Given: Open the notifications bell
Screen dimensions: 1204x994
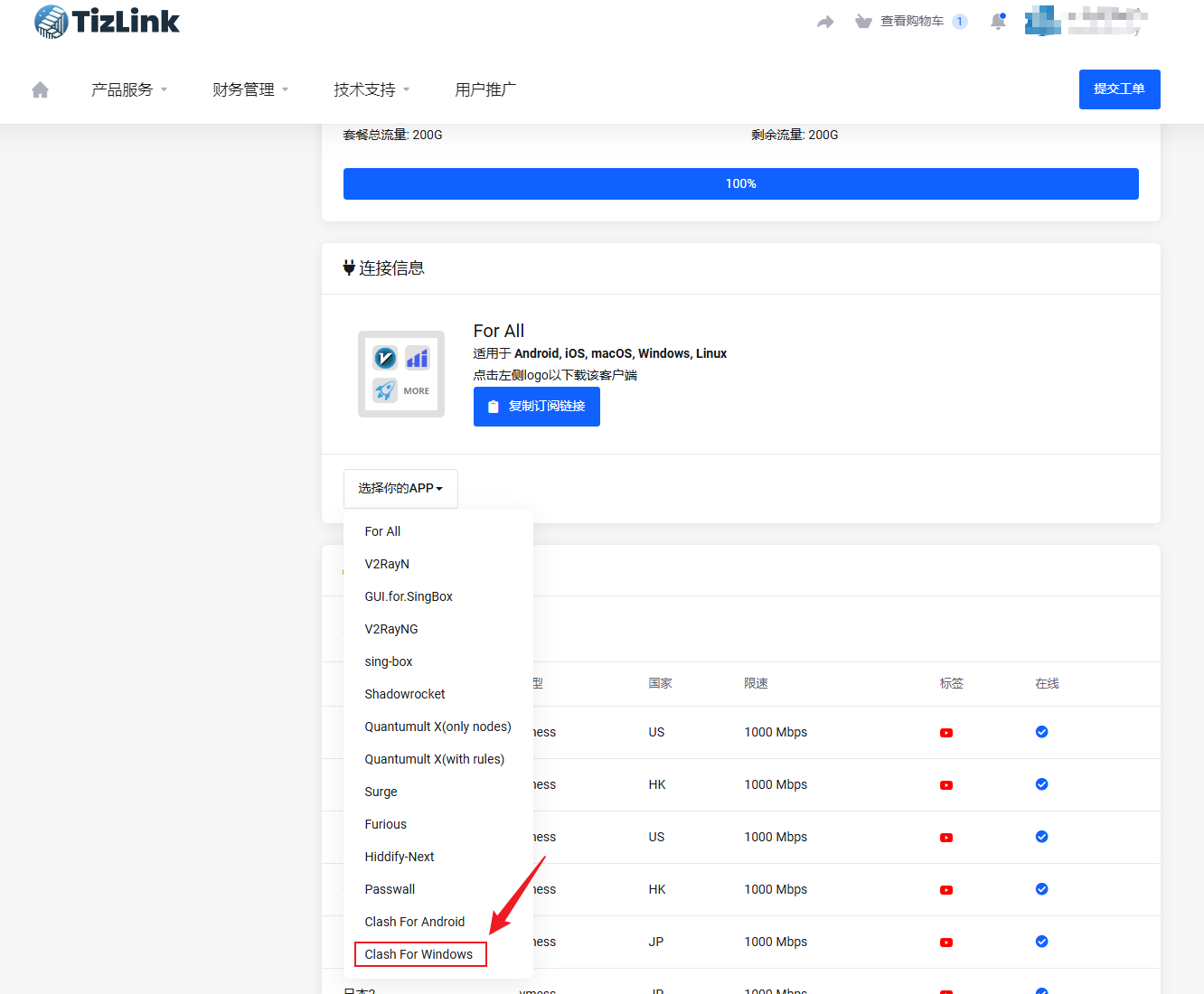Looking at the screenshot, I should click(x=998, y=22).
